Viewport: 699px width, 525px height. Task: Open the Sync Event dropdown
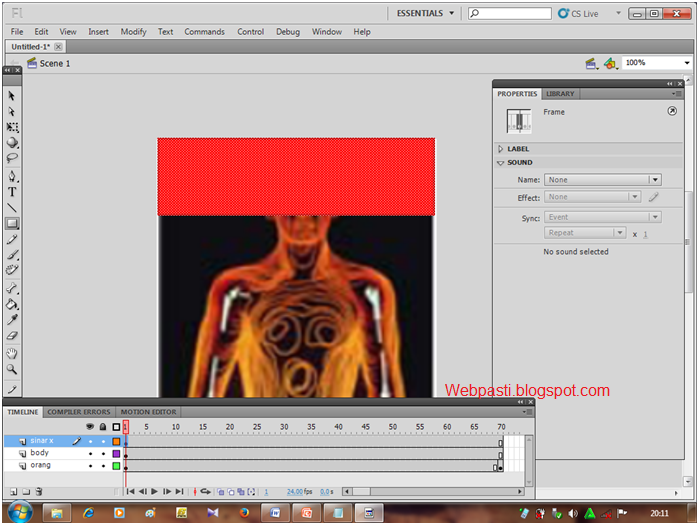click(x=603, y=217)
